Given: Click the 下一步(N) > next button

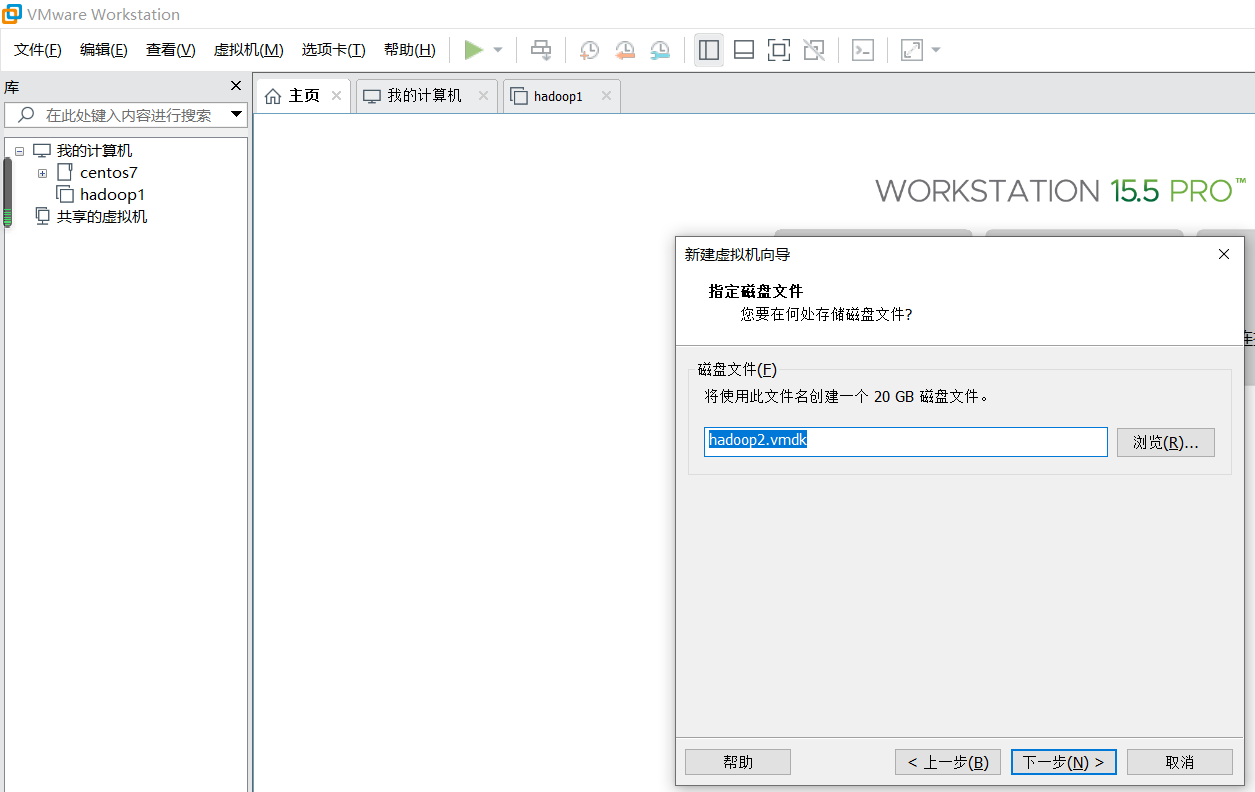Looking at the screenshot, I should pos(1063,762).
